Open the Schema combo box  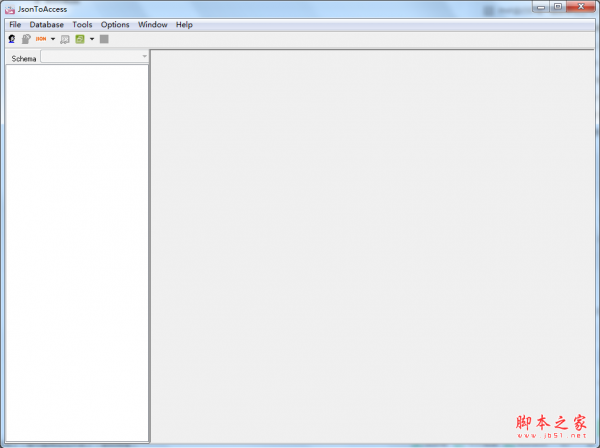coord(95,57)
